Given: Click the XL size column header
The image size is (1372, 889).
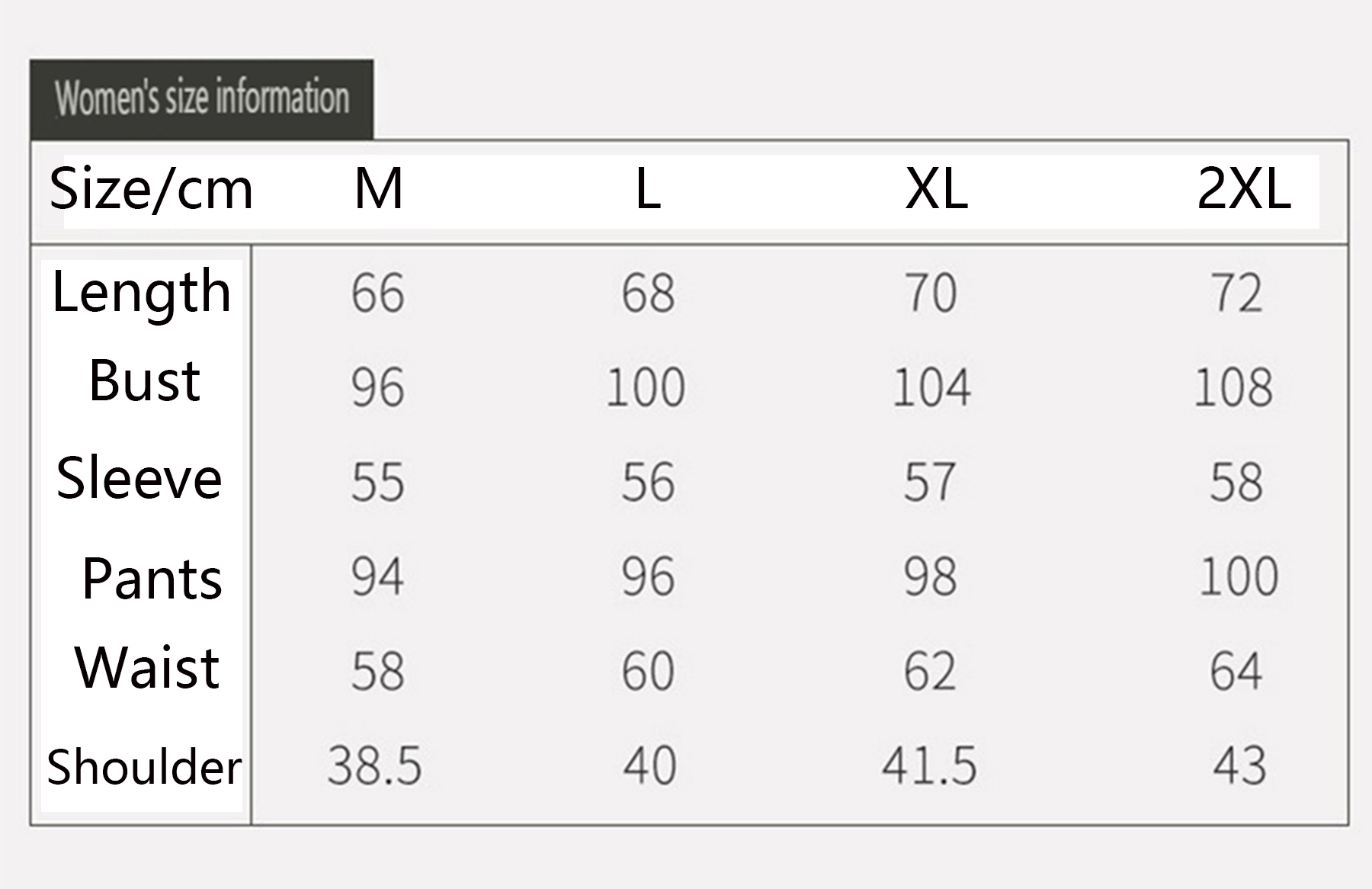Looking at the screenshot, I should (937, 189).
